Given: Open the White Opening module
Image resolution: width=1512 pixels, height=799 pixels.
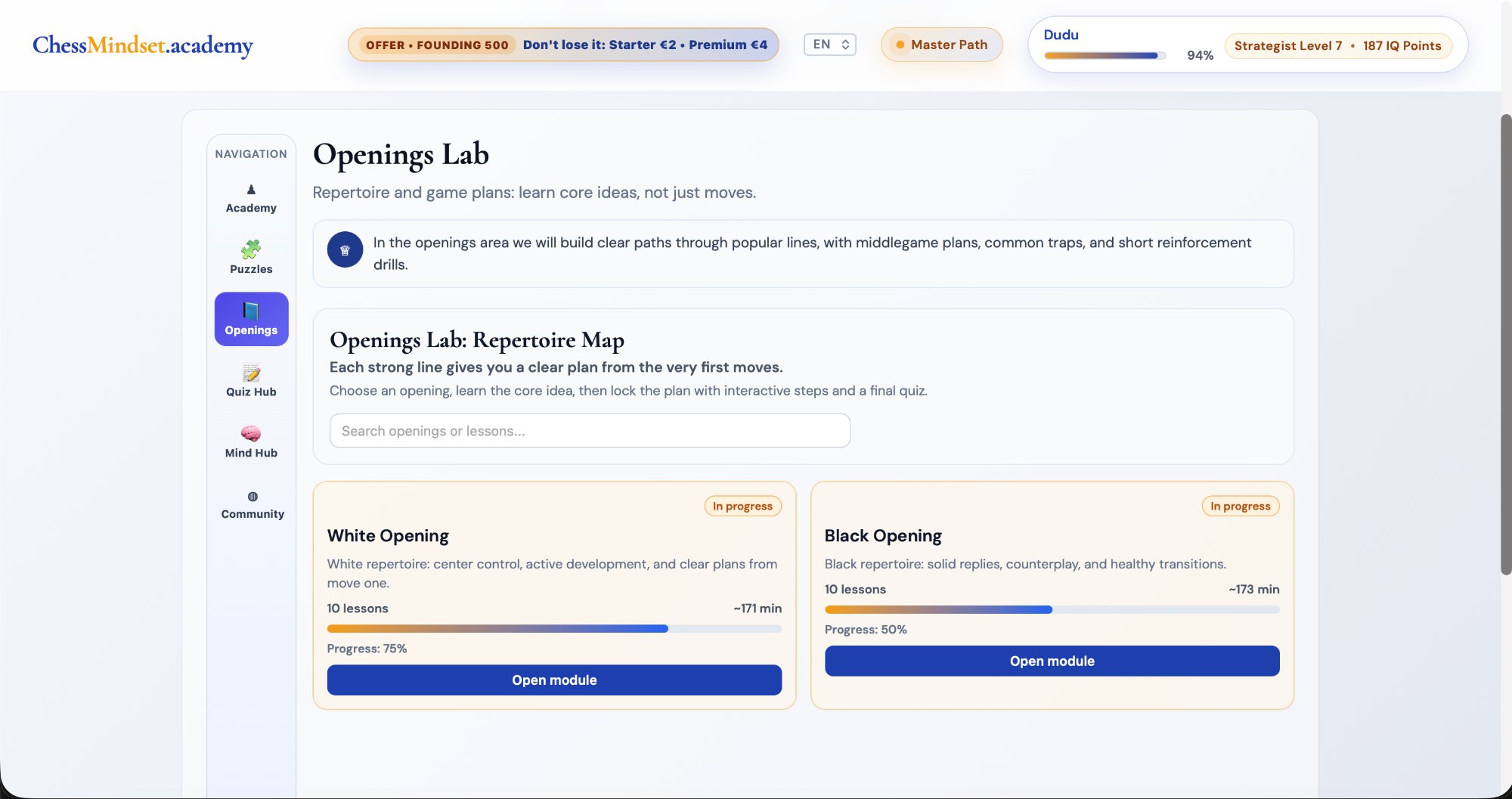Looking at the screenshot, I should pos(554,680).
